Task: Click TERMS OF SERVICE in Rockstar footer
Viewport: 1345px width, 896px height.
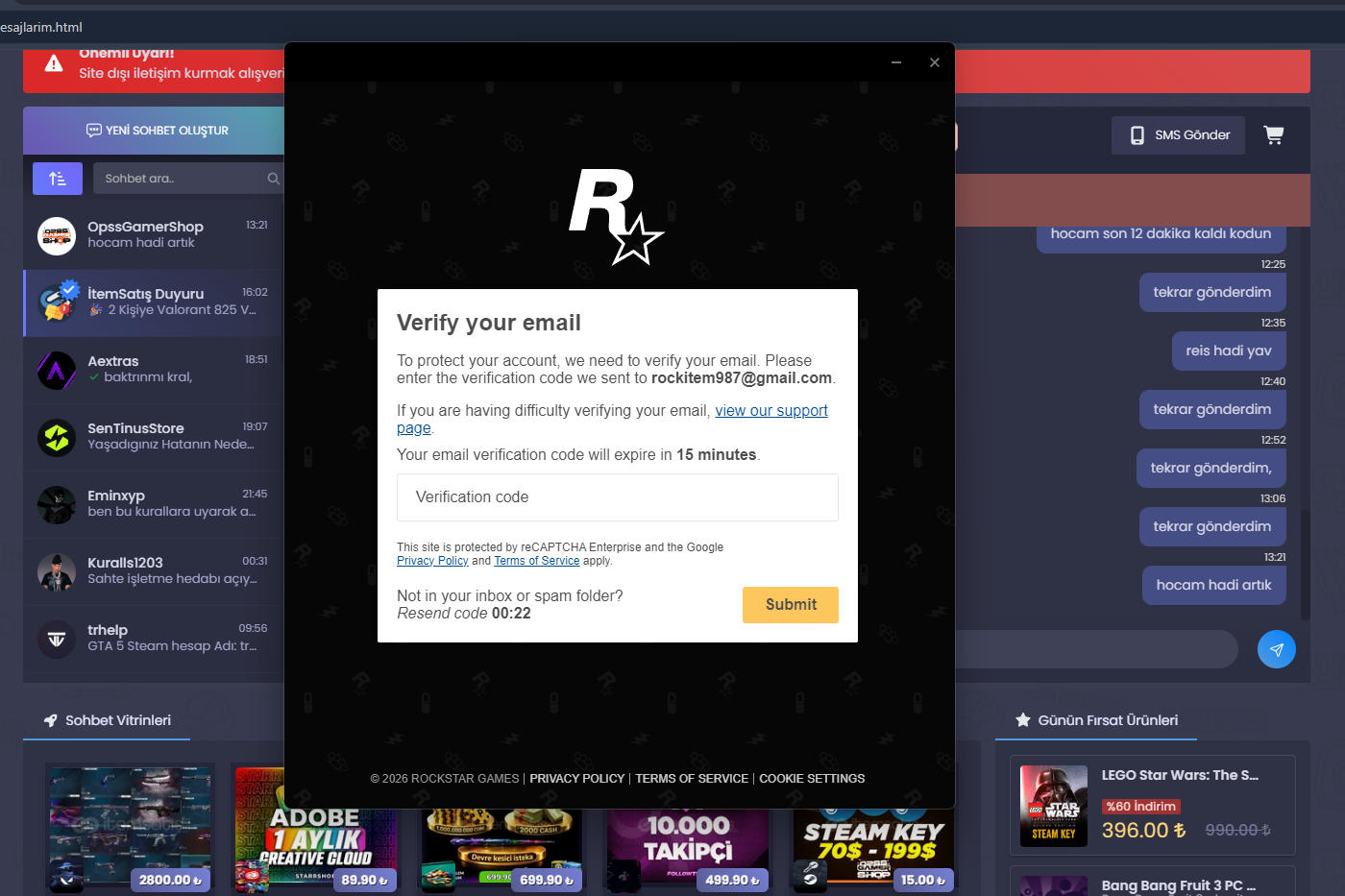Action: (x=692, y=779)
